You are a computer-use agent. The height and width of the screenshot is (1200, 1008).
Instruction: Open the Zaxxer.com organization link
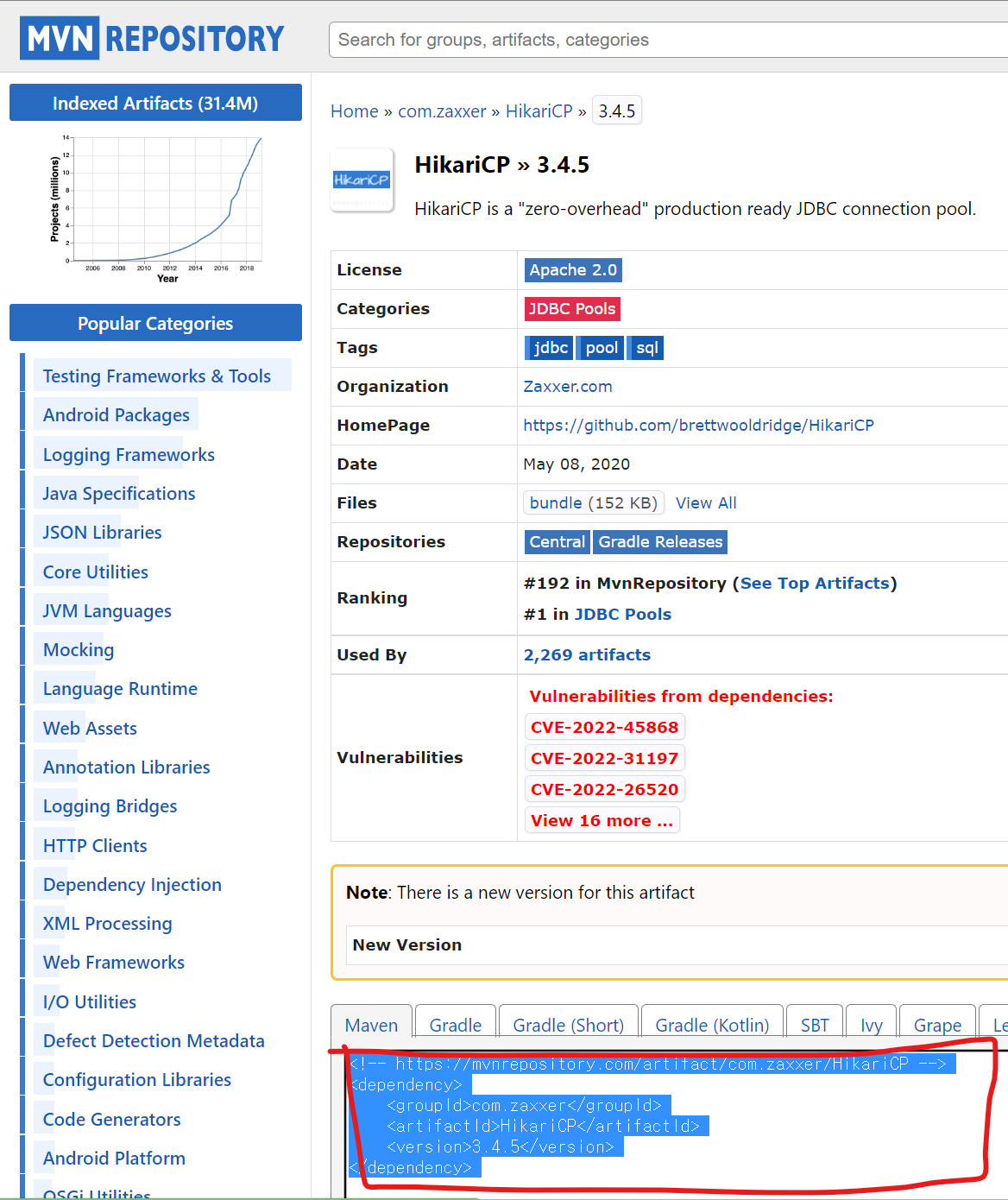[568, 387]
